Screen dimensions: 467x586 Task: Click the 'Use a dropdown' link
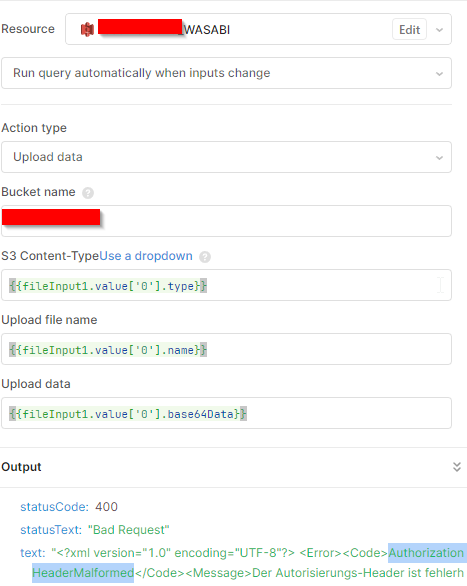(146, 256)
